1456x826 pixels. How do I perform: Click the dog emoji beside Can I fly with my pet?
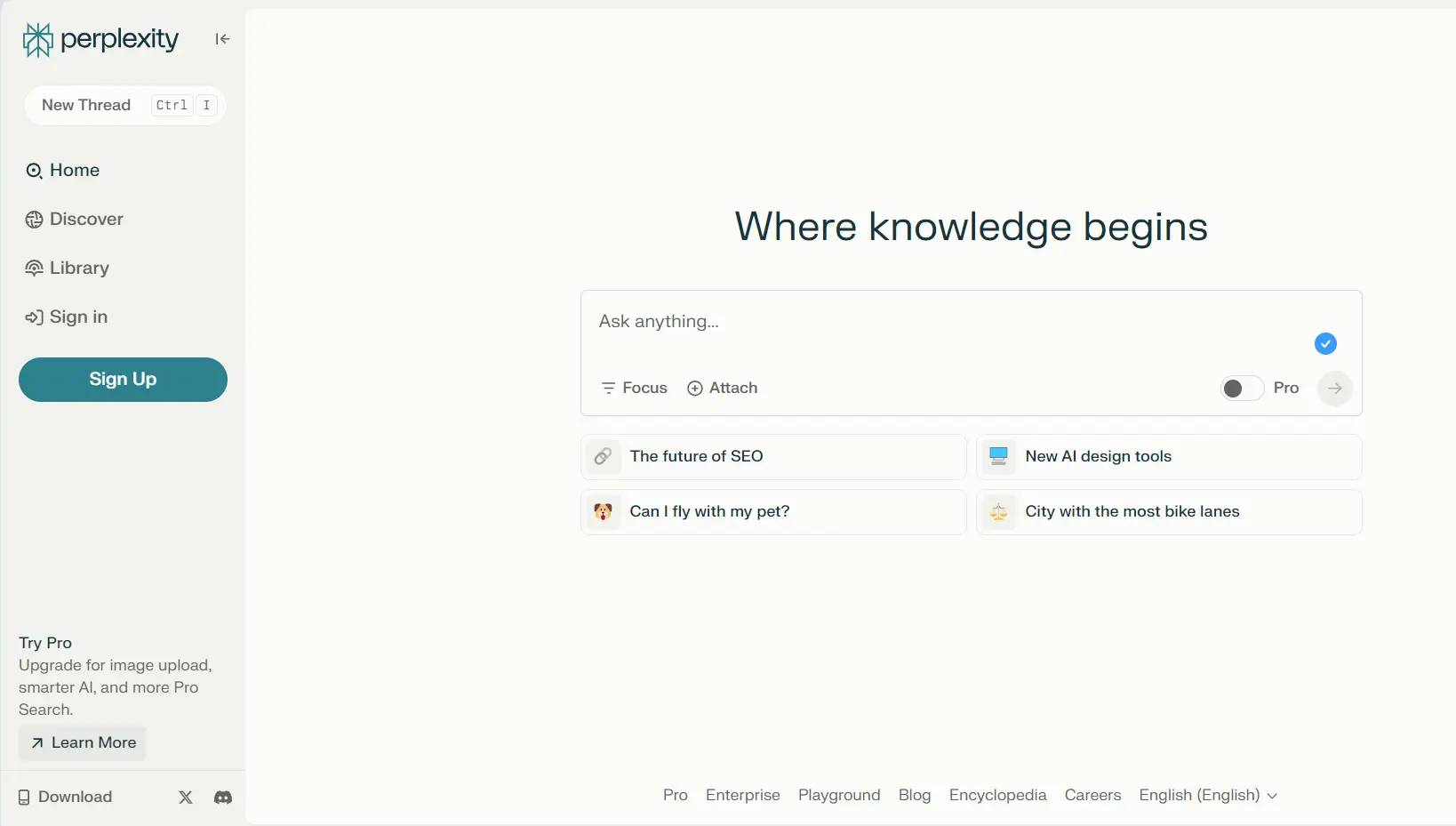(x=603, y=512)
